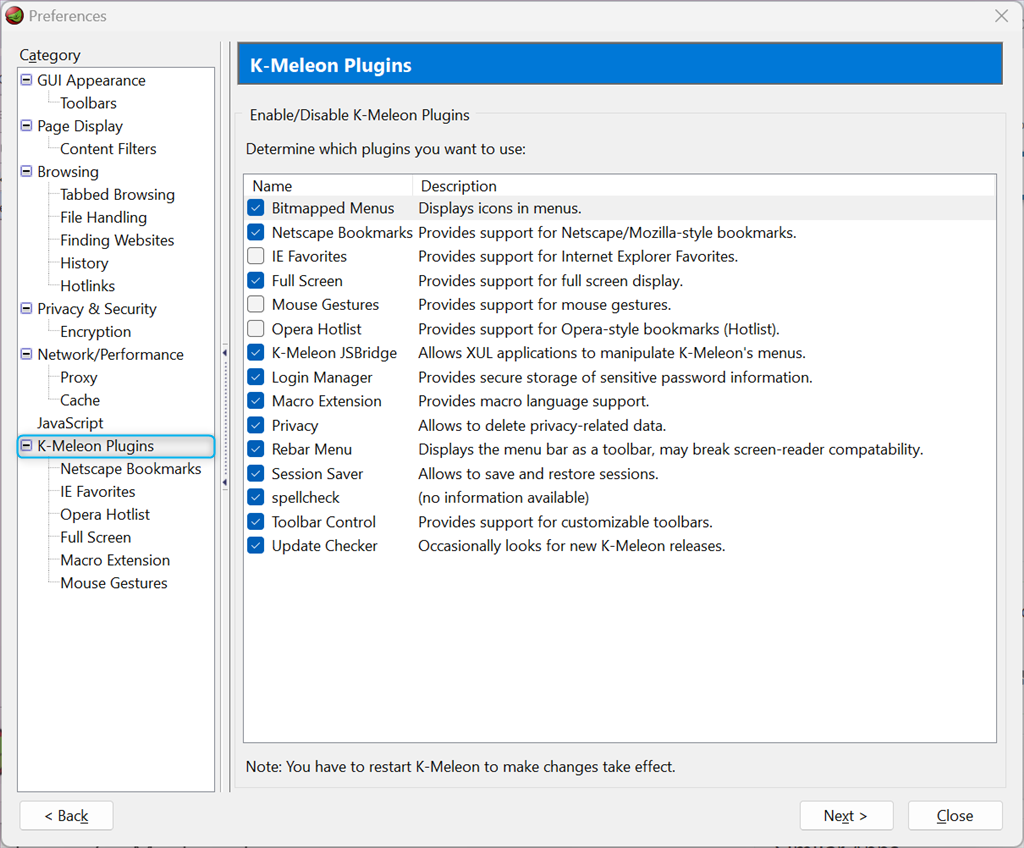Close the Preferences dialog via Close button
The image size is (1024, 848).
pyautogui.click(x=955, y=815)
